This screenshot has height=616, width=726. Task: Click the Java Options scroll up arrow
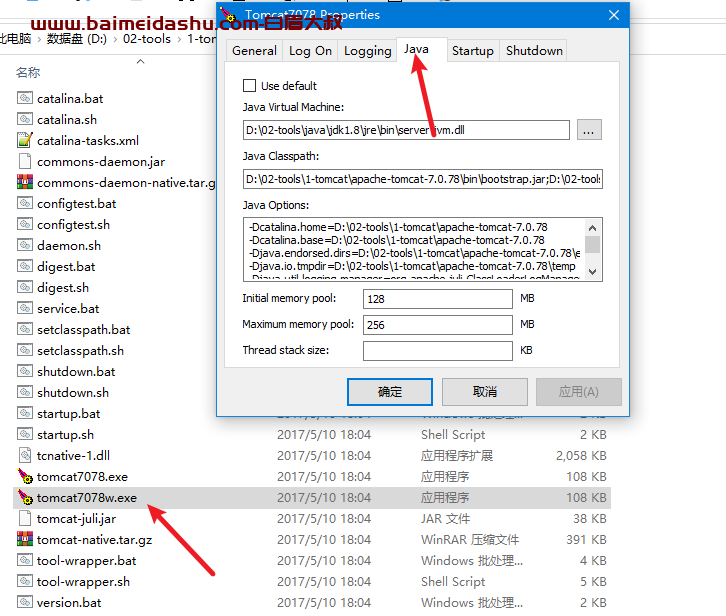click(592, 227)
